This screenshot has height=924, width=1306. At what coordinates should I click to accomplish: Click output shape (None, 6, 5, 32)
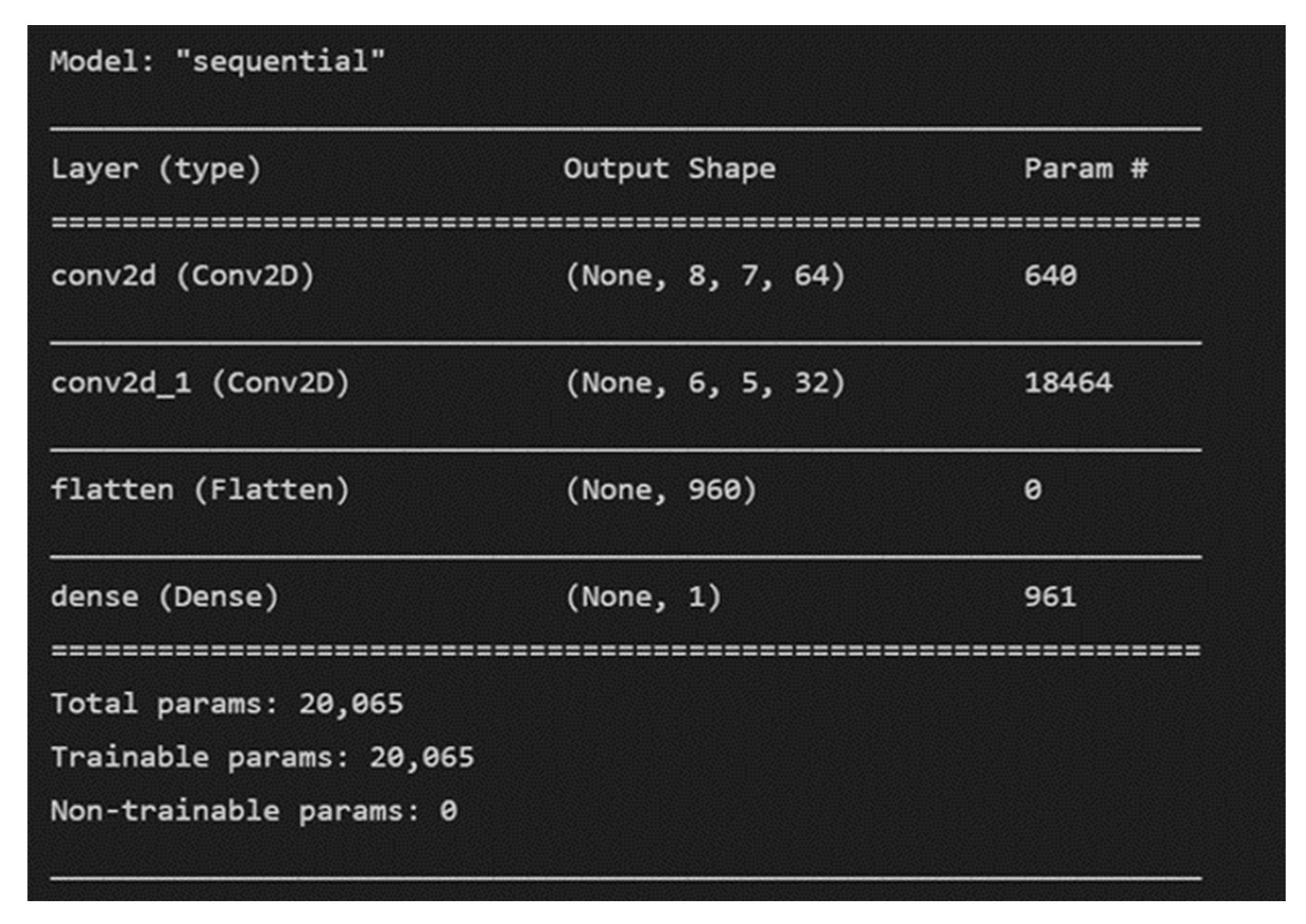[x=705, y=383]
